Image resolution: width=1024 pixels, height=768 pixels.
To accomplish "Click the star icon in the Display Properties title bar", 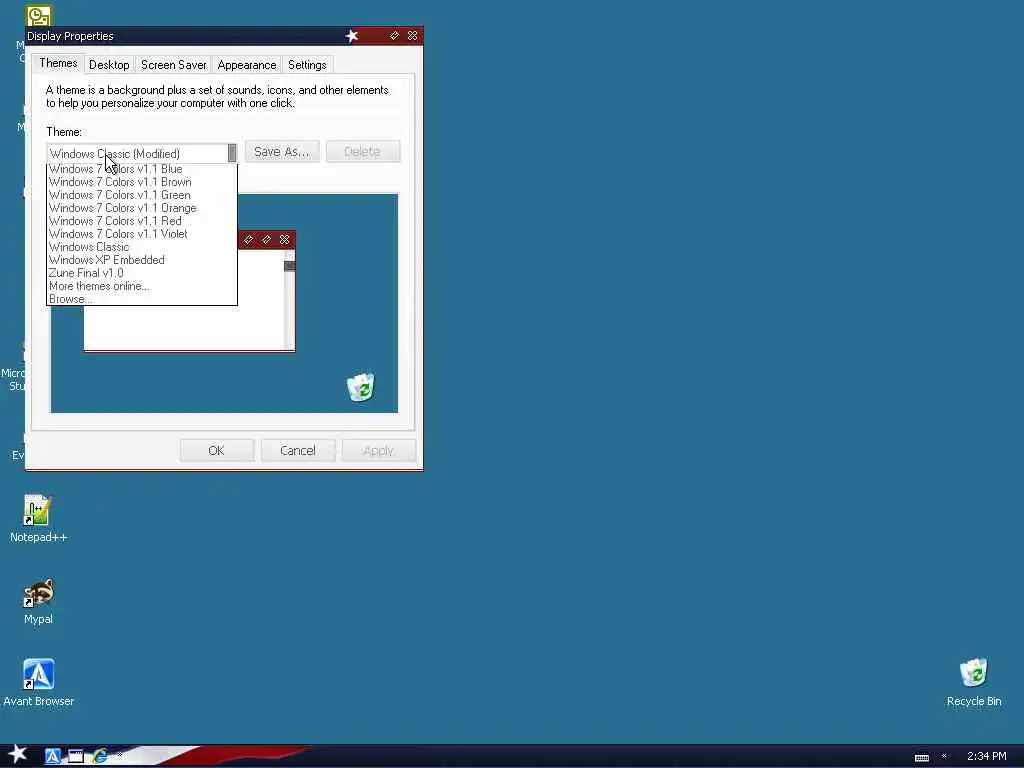I will (352, 36).
